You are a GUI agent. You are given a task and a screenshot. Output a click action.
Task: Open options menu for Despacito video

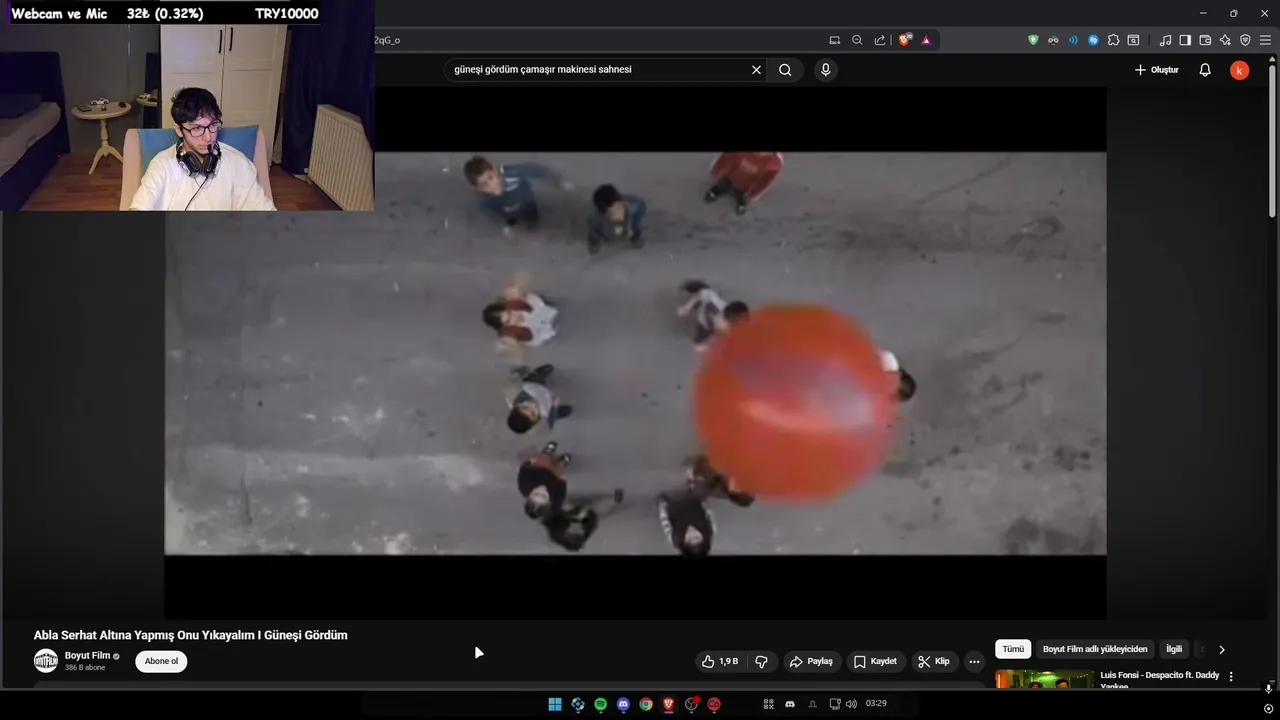coord(1231,677)
